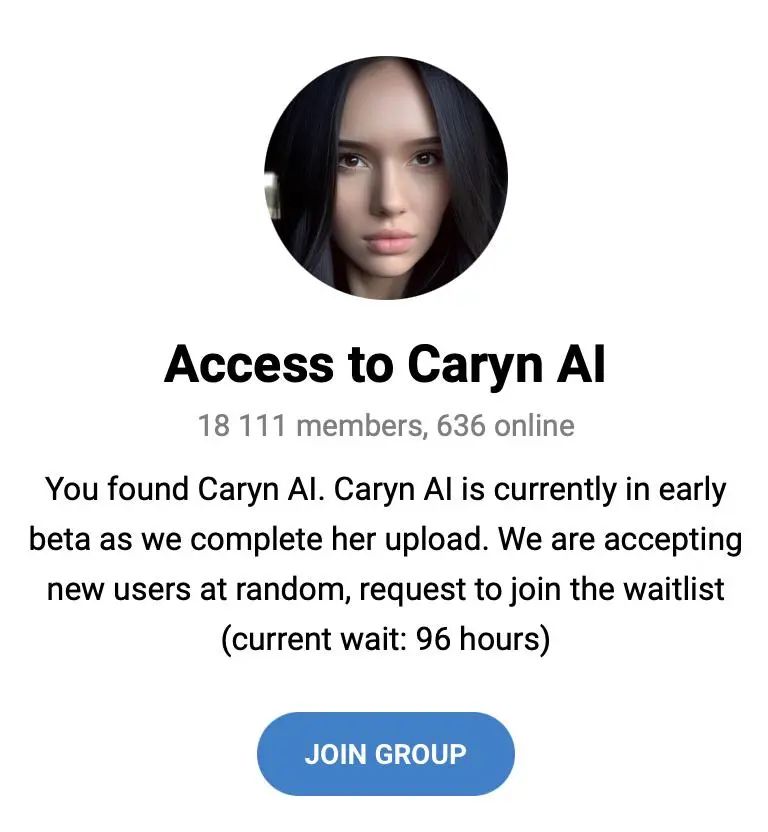Open the group's circular profile photo

(x=386, y=178)
